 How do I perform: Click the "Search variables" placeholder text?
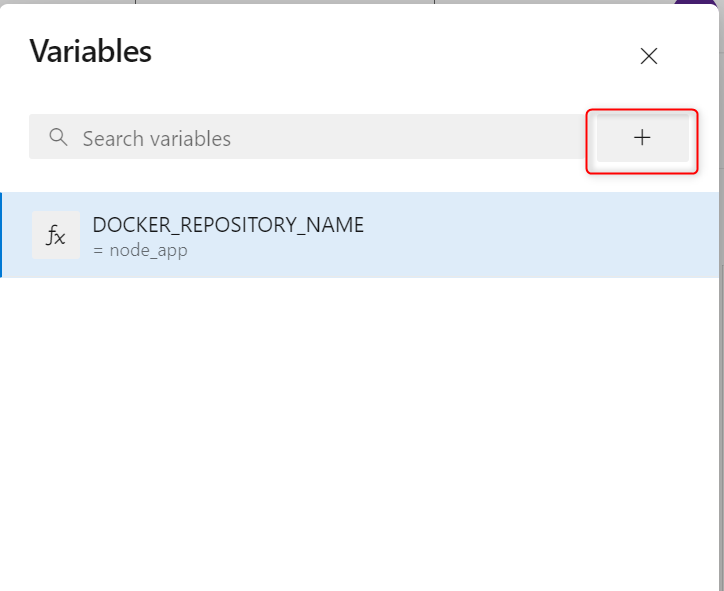click(157, 138)
